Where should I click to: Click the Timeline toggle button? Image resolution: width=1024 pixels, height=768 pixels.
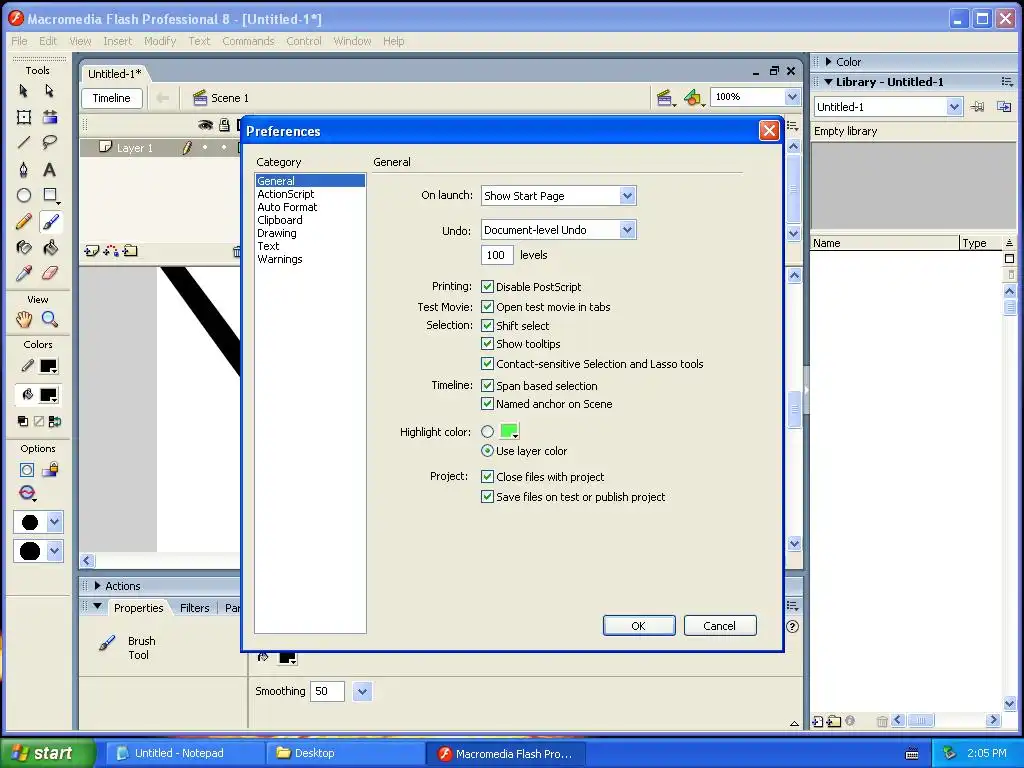[112, 98]
